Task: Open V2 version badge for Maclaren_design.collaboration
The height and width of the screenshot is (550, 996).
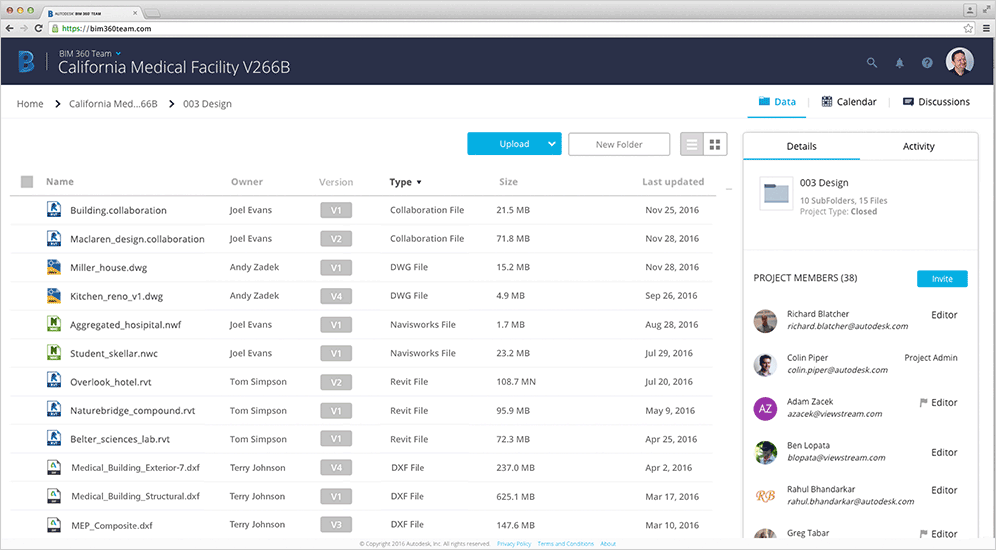Action: [336, 239]
